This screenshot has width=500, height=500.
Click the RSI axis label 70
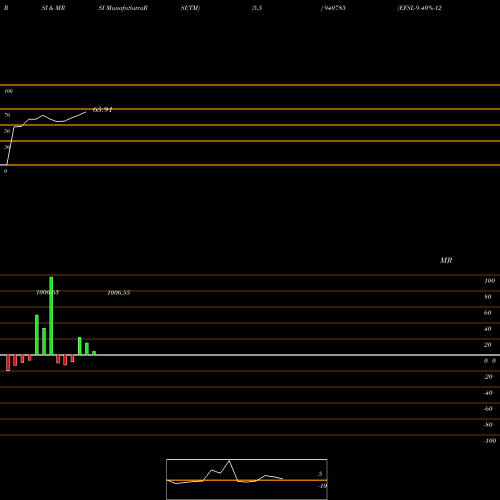[7, 115]
